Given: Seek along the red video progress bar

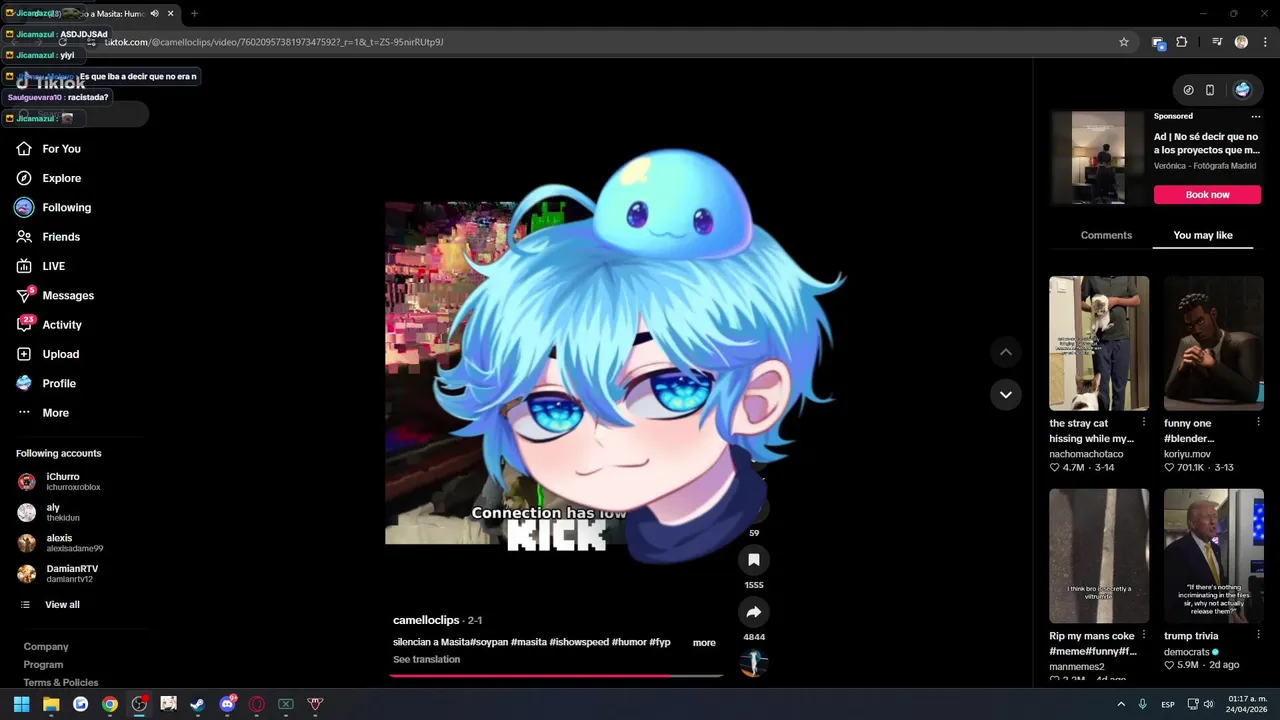Looking at the screenshot, I should (x=556, y=676).
